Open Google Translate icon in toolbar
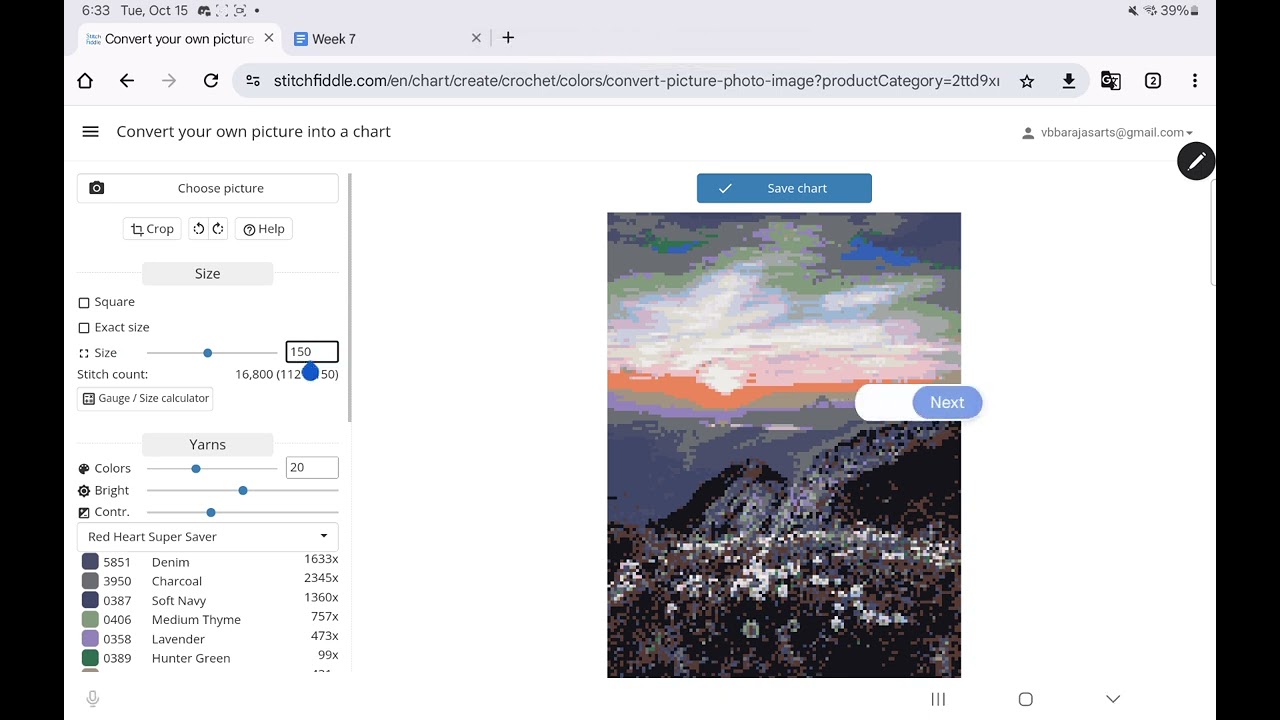The height and width of the screenshot is (720, 1280). coord(1111,81)
